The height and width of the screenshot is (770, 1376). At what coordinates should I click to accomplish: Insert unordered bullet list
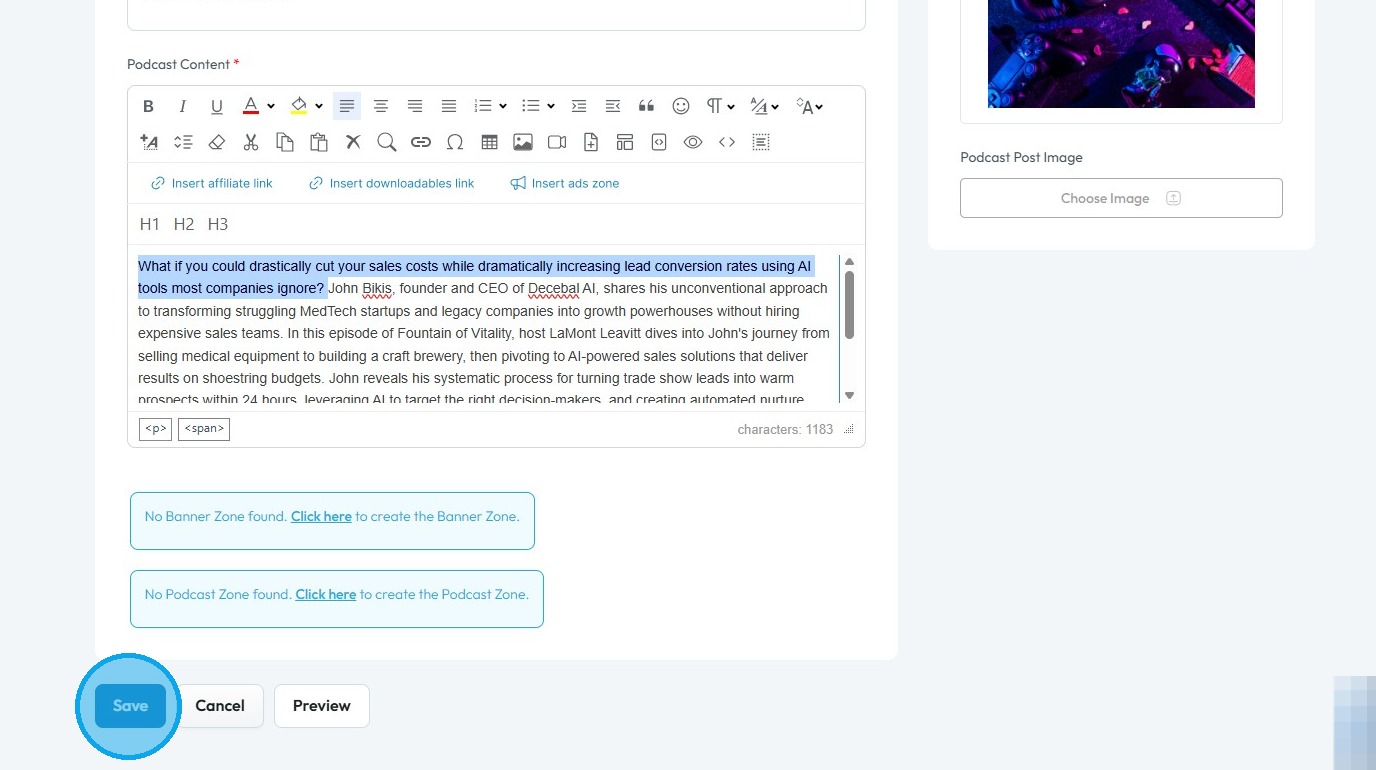pos(531,106)
